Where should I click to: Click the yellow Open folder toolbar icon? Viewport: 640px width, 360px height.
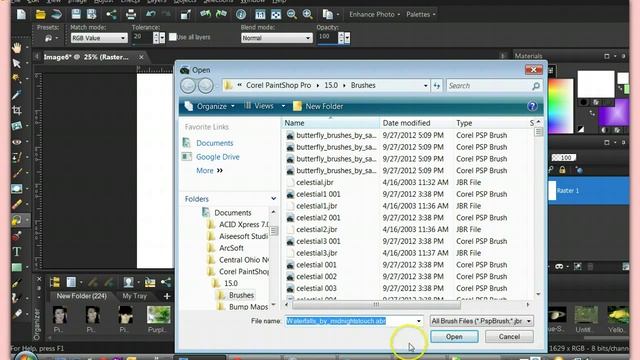click(x=40, y=14)
